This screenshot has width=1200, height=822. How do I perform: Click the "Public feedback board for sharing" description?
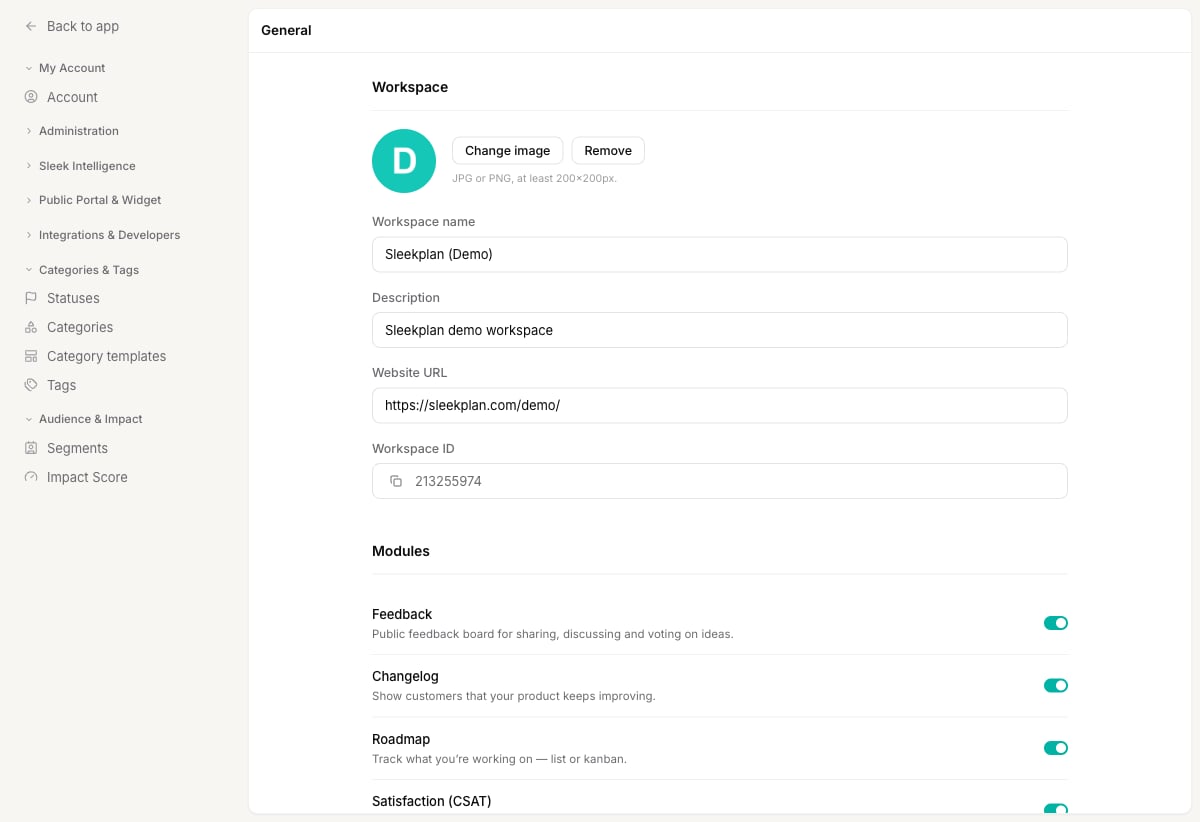[x=552, y=634]
